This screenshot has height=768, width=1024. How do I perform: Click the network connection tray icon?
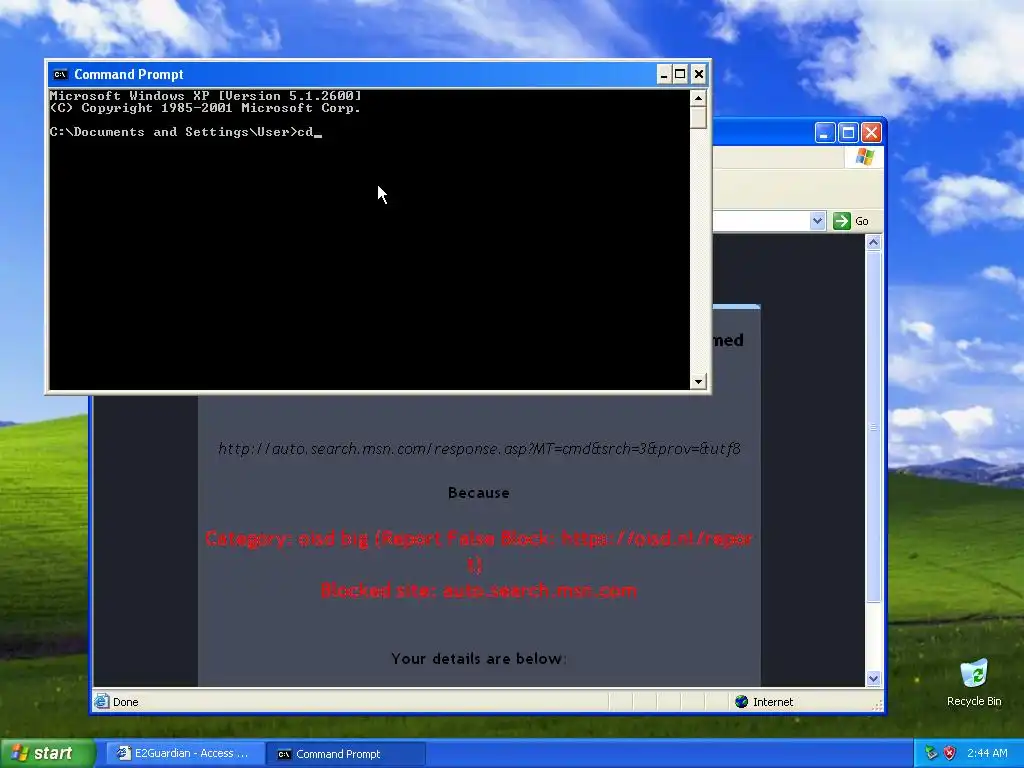pos(931,753)
